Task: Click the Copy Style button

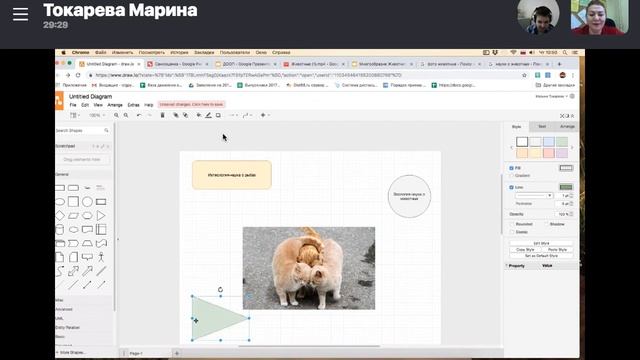Action: pyautogui.click(x=525, y=249)
